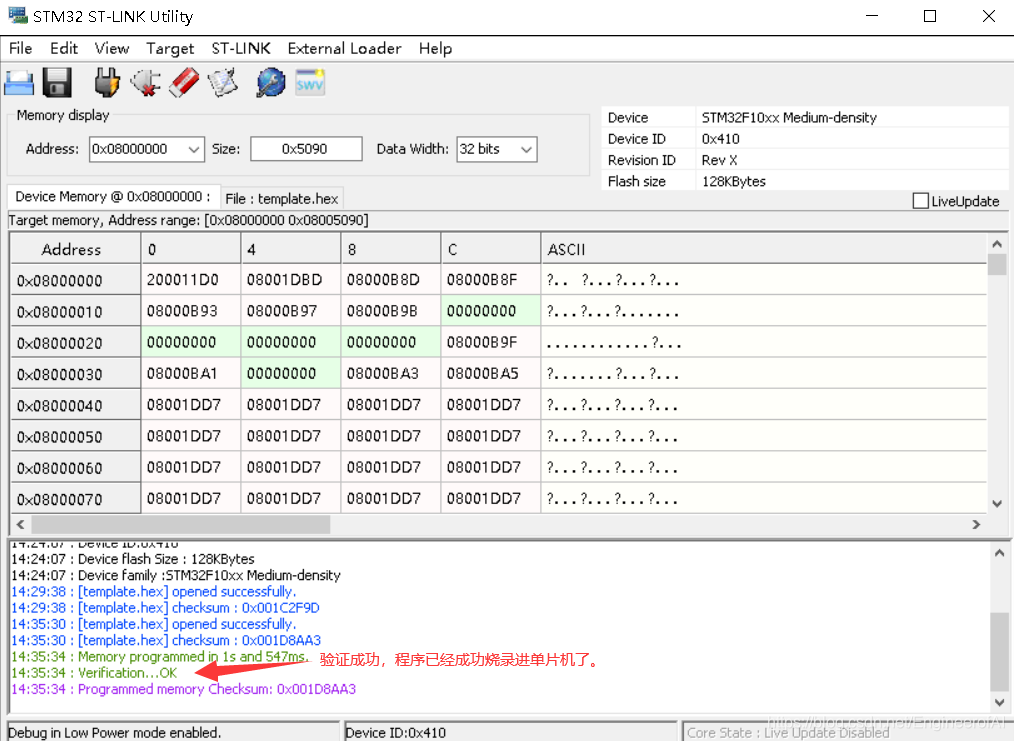This screenshot has width=1014, height=741.
Task: Disconnect from target toolbar icon
Action: point(146,83)
